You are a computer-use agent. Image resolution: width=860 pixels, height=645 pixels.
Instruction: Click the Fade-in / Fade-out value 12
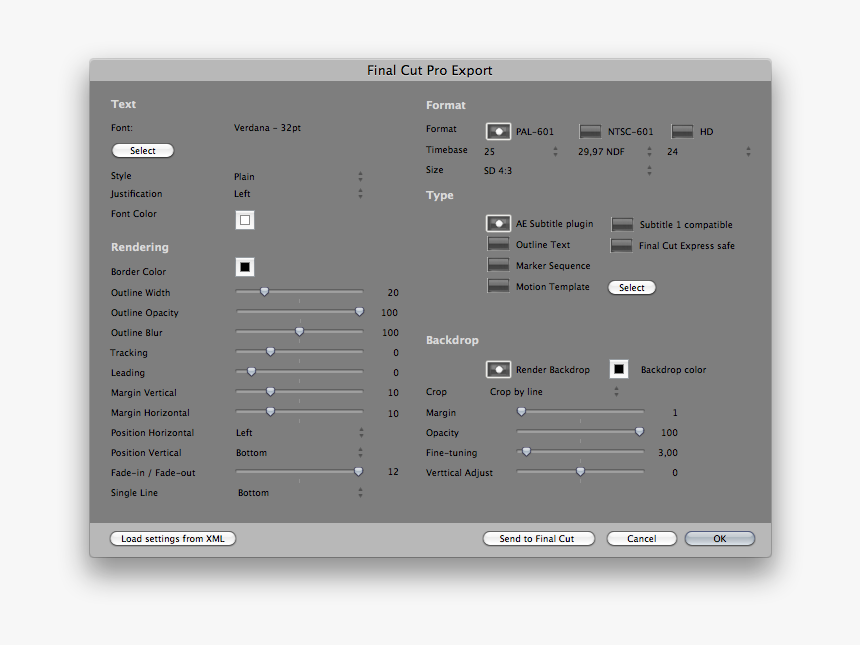coord(393,472)
